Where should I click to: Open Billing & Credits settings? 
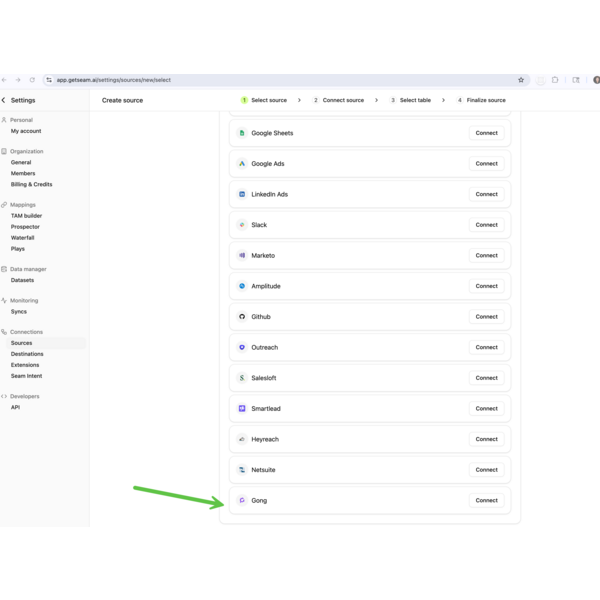coord(31,184)
